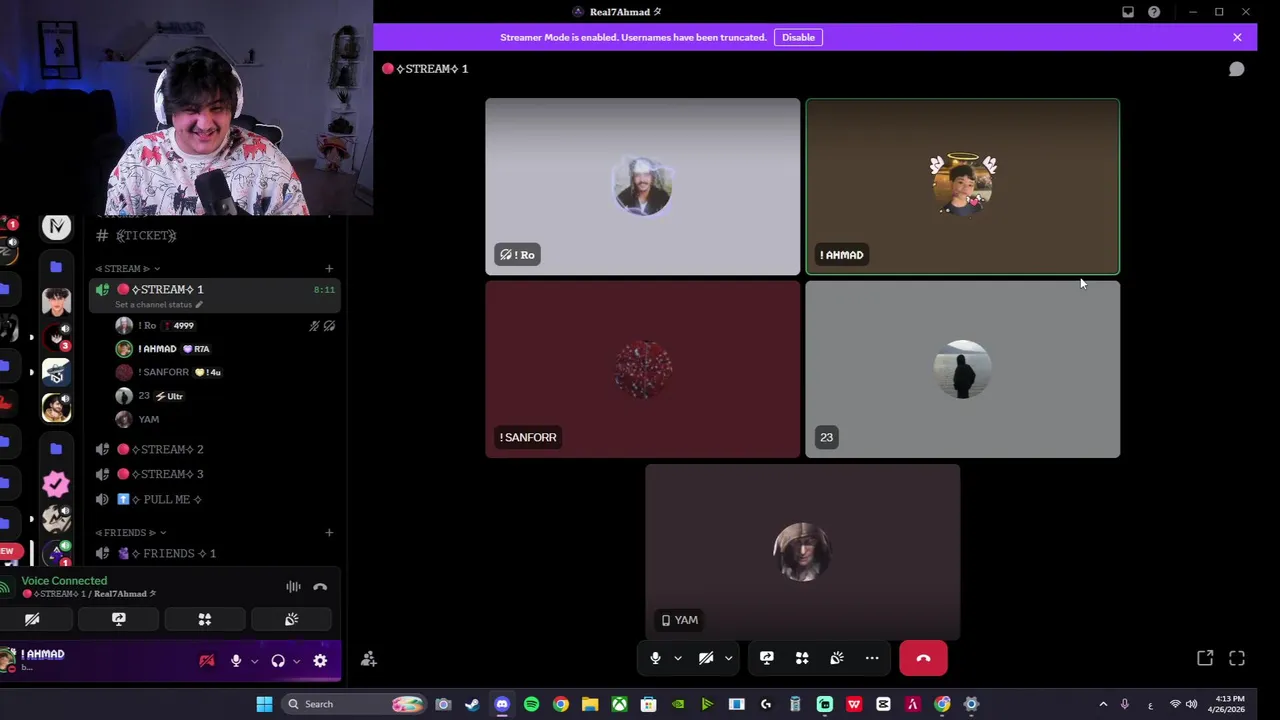This screenshot has width=1280, height=720.
Task: Open the pink checkmark server icon
Action: click(56, 484)
